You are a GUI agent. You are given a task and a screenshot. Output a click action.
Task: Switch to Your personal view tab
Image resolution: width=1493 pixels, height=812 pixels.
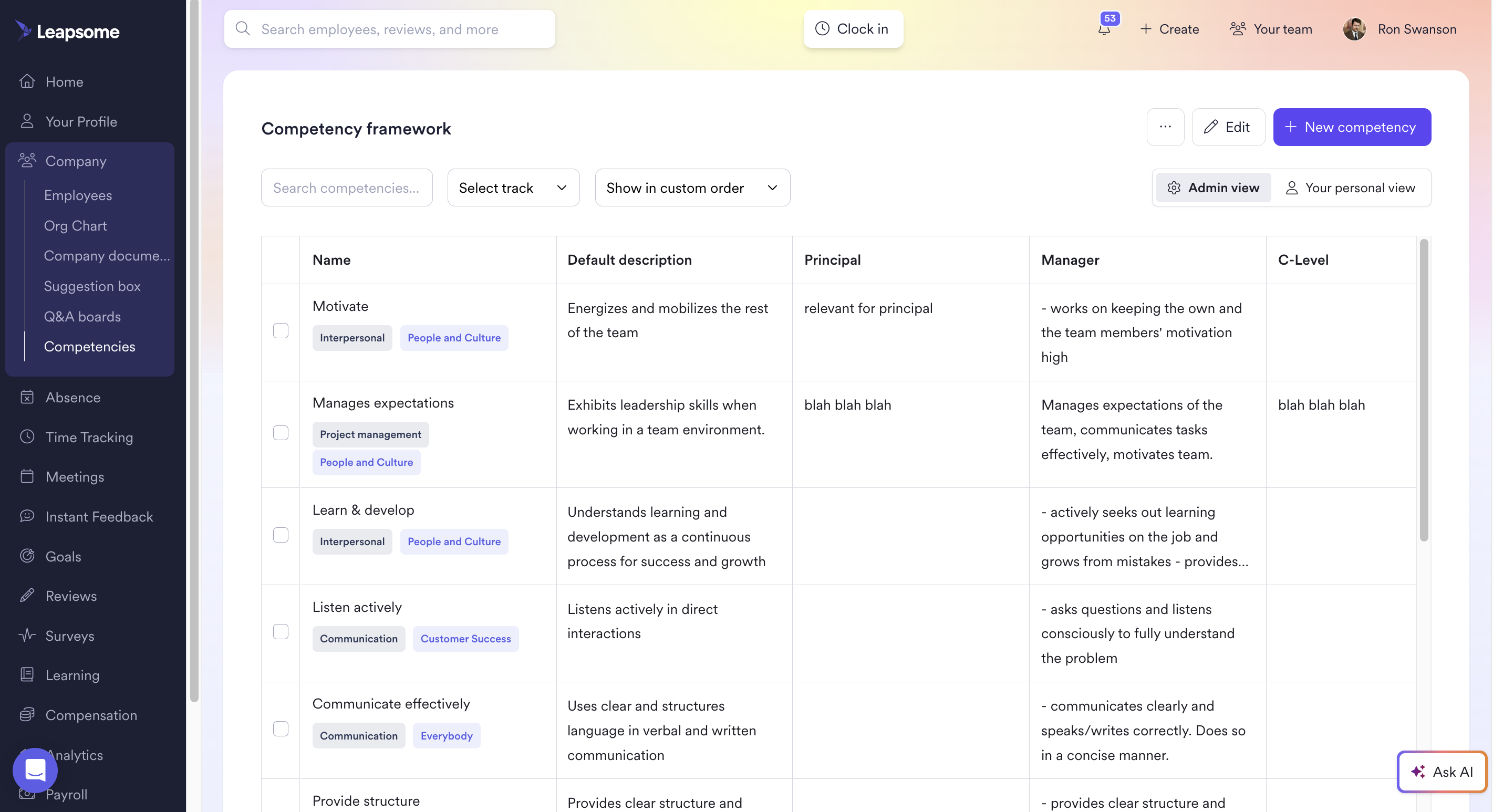[x=1351, y=188]
